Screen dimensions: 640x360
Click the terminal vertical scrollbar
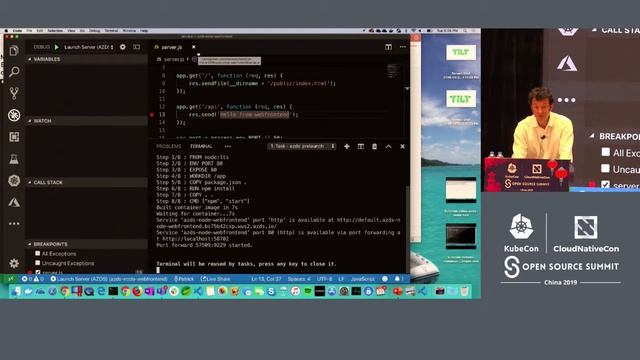coord(407,229)
